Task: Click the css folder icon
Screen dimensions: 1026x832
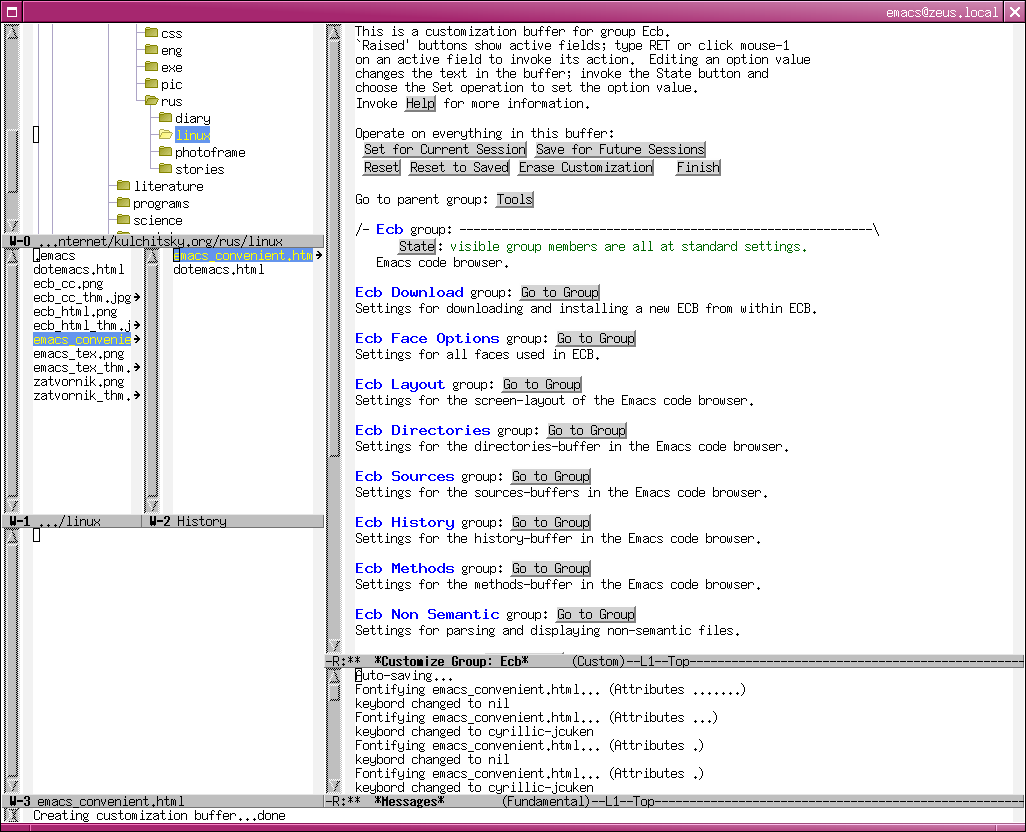Action: tap(151, 33)
